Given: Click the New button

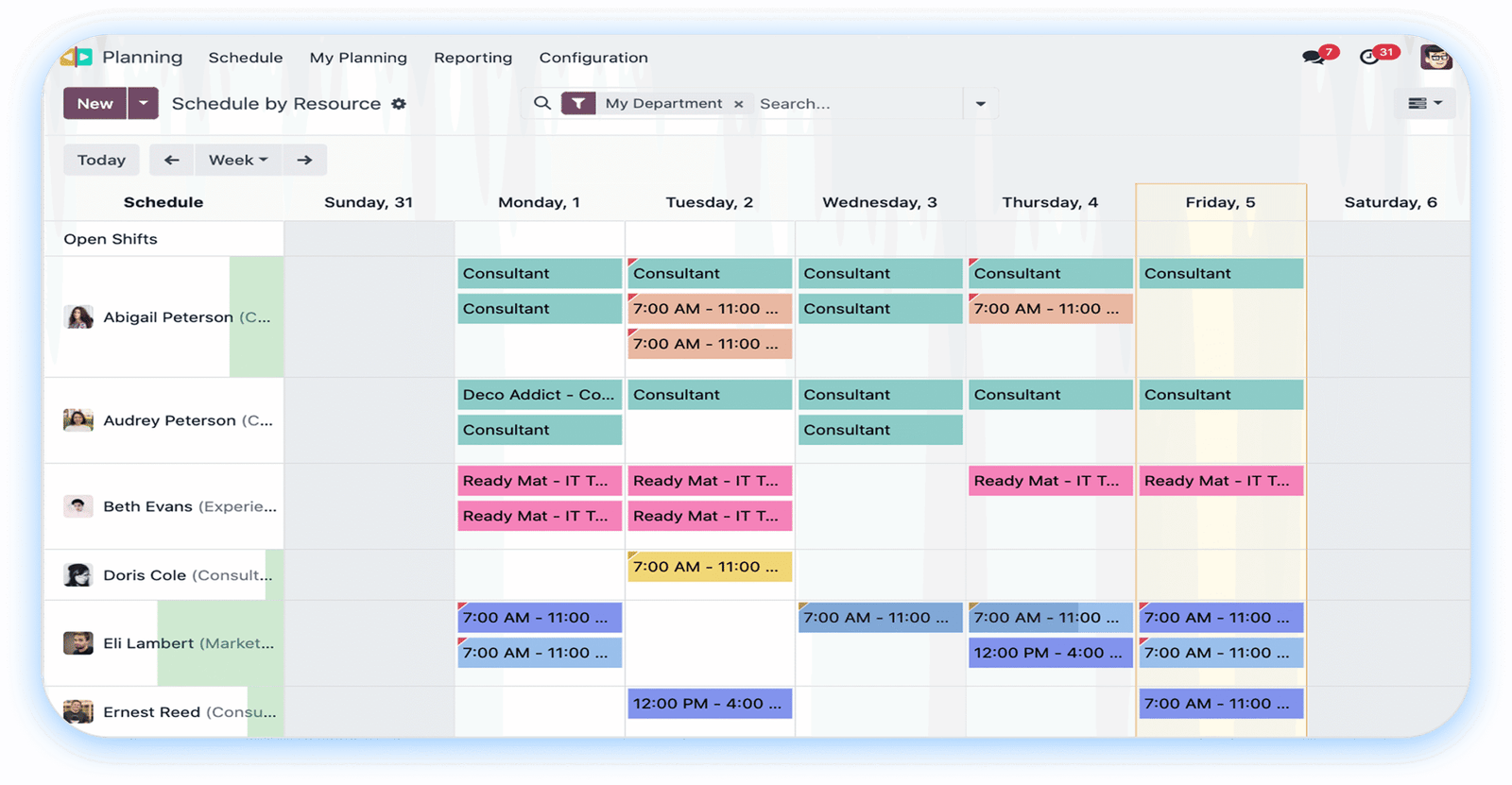Looking at the screenshot, I should point(94,104).
